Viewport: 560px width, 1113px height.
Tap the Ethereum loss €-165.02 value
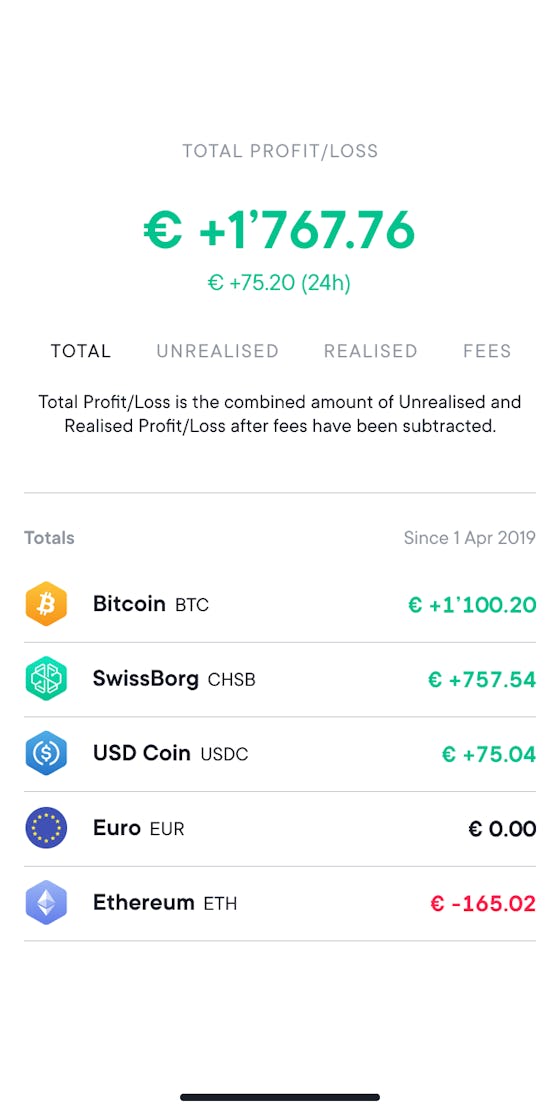click(483, 904)
